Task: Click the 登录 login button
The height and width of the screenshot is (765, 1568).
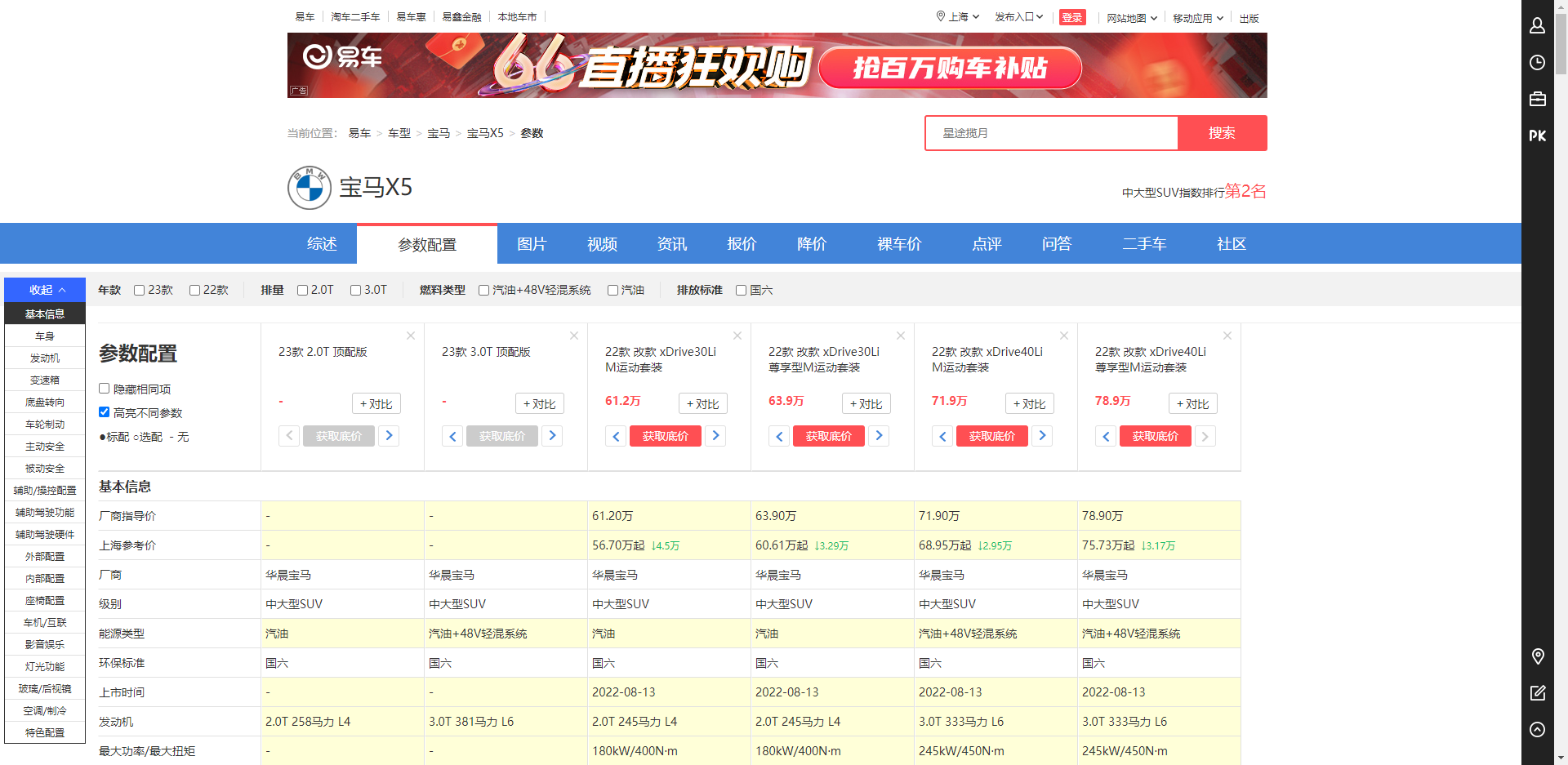Action: (x=1072, y=17)
